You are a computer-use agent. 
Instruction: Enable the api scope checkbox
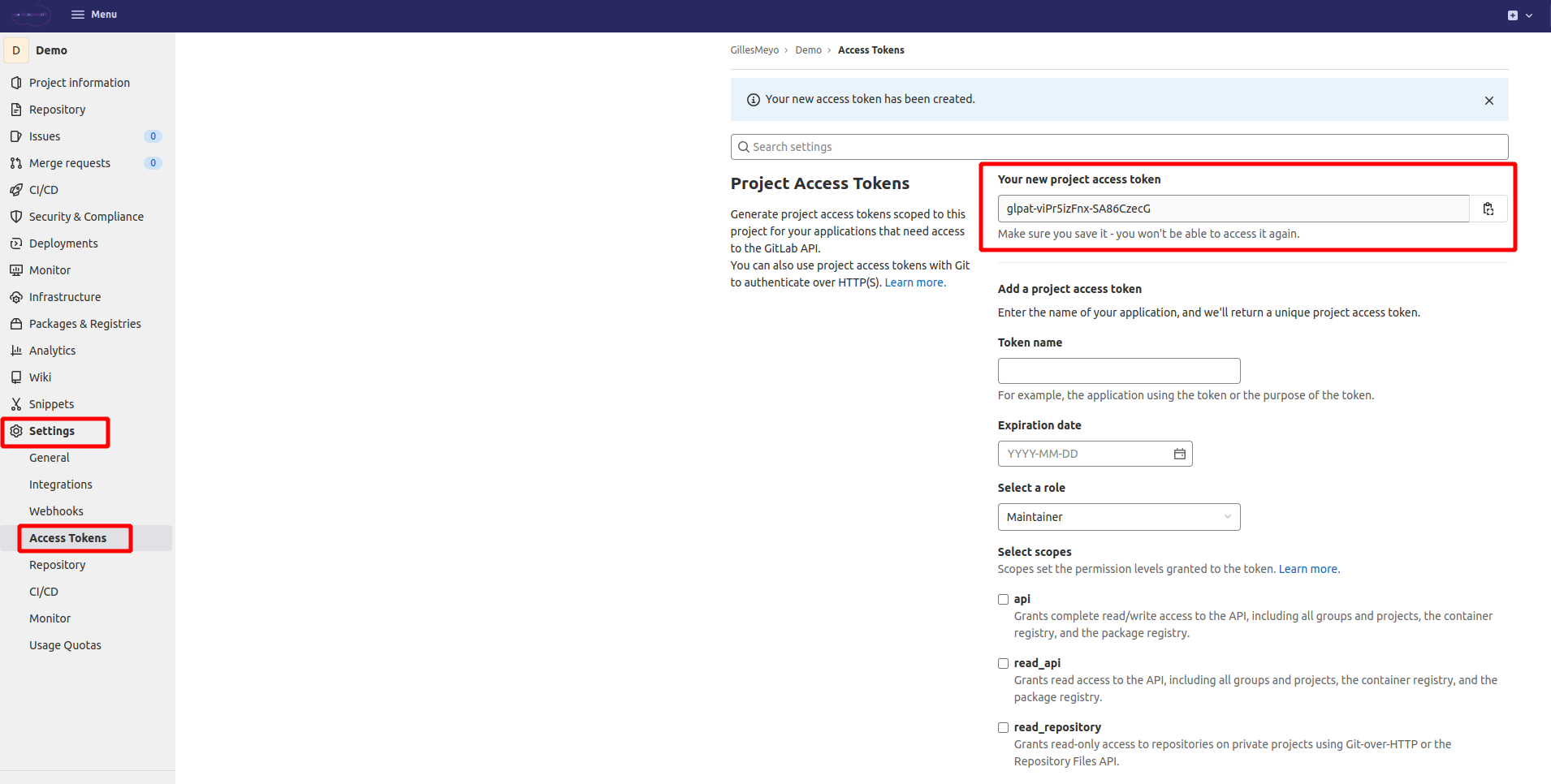point(1003,600)
